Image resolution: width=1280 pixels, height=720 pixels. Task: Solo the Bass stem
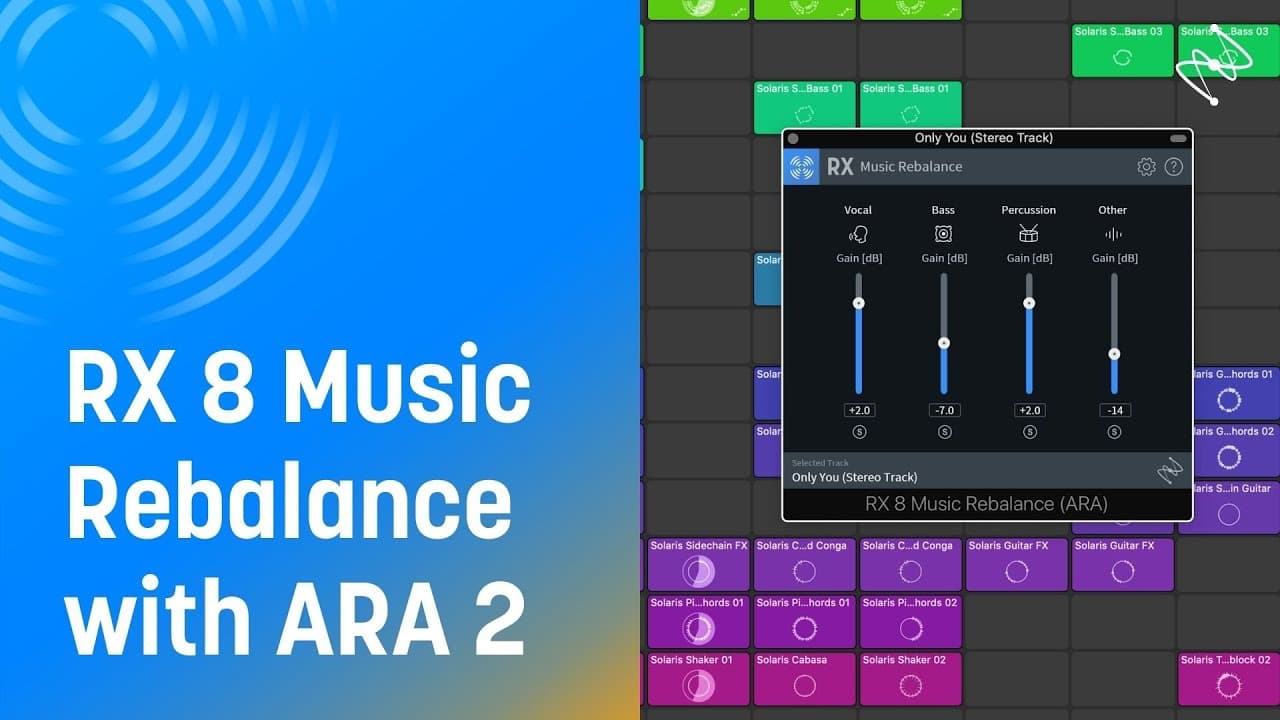(x=943, y=431)
